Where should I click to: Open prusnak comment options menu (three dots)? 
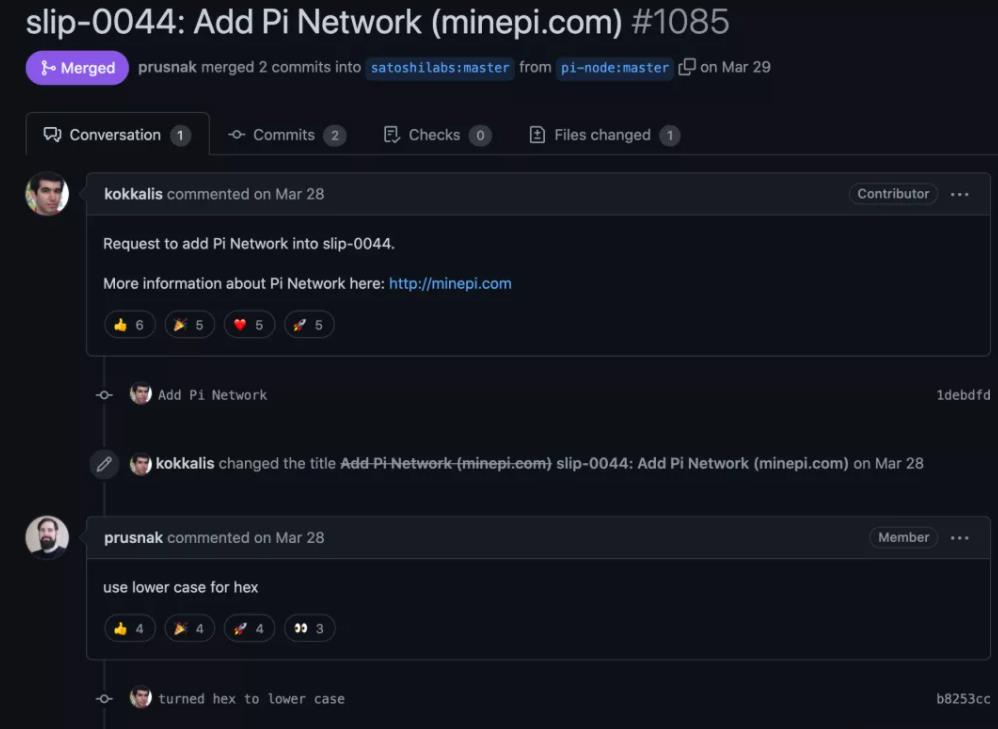click(x=959, y=538)
